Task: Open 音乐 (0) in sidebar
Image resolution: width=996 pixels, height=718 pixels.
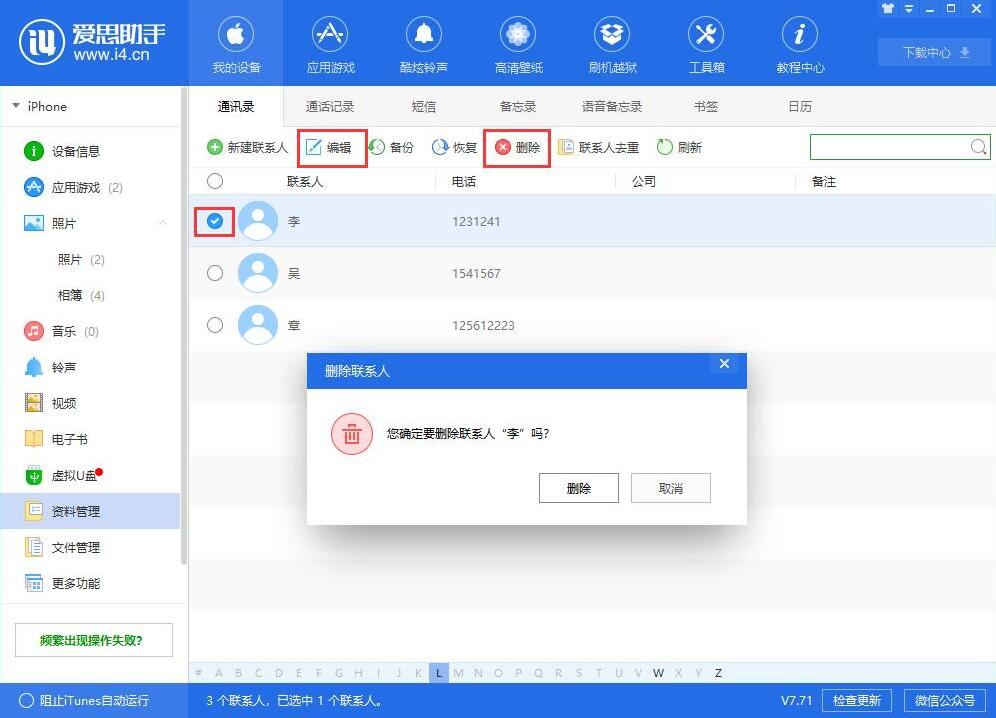Action: click(x=90, y=331)
